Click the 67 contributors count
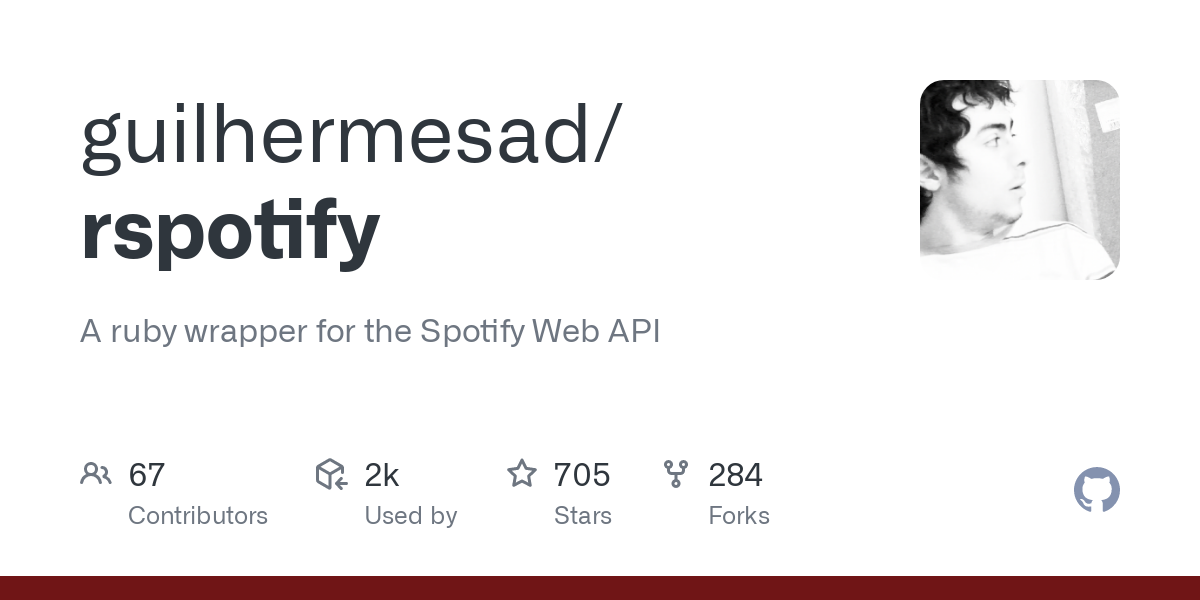Screen dimensions: 1200x600 [147, 475]
